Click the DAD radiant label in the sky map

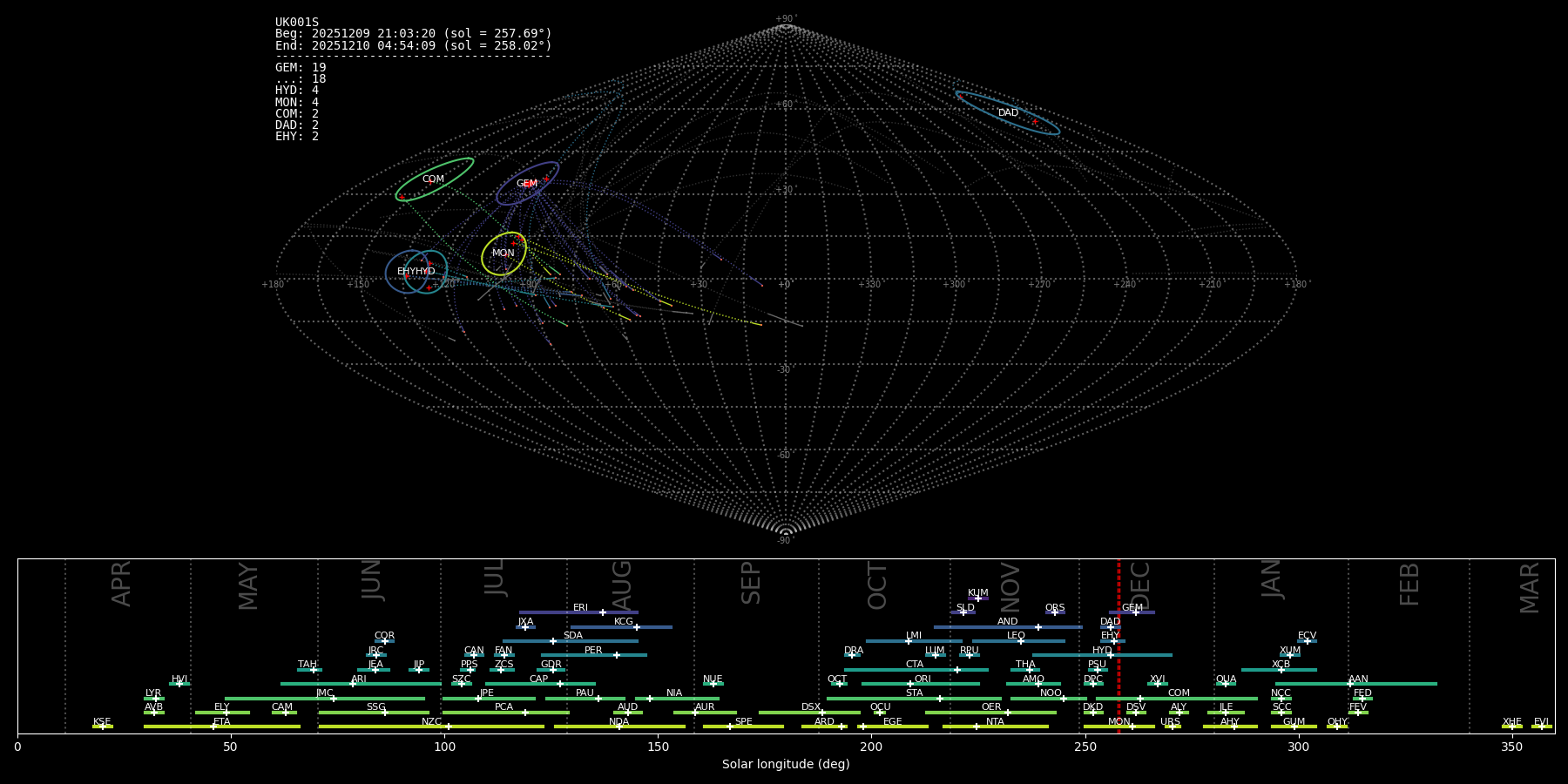1008,113
